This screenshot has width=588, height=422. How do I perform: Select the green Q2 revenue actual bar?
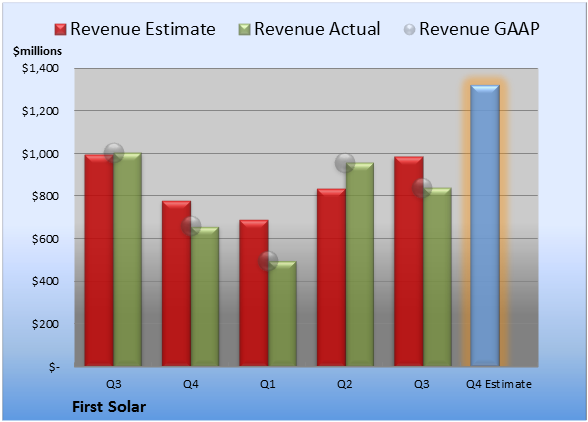(x=360, y=264)
